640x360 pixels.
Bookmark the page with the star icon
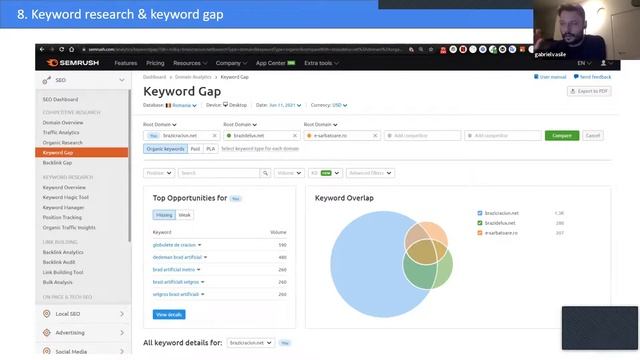click(431, 49)
